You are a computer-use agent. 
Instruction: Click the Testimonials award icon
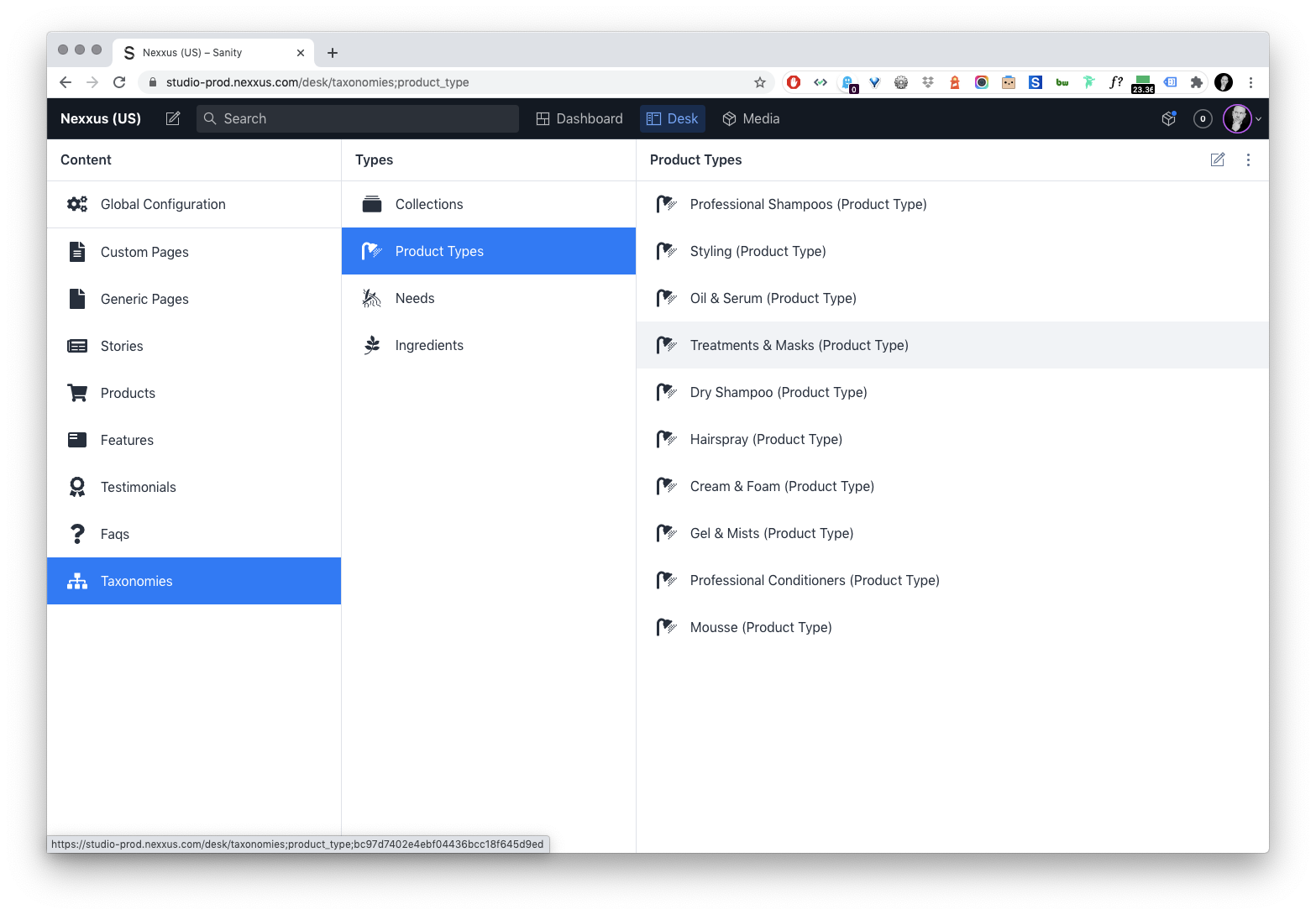click(x=77, y=487)
